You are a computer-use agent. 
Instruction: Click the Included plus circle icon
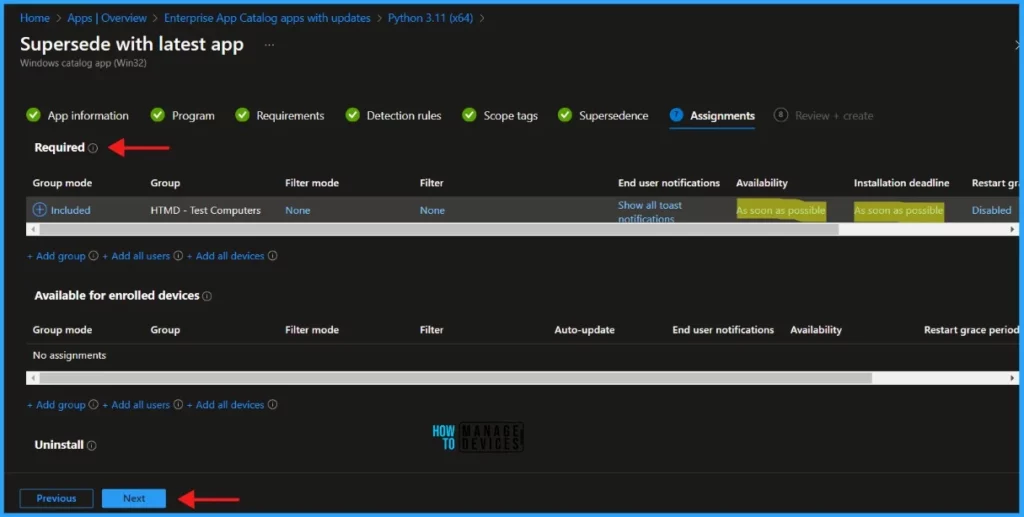coord(40,210)
